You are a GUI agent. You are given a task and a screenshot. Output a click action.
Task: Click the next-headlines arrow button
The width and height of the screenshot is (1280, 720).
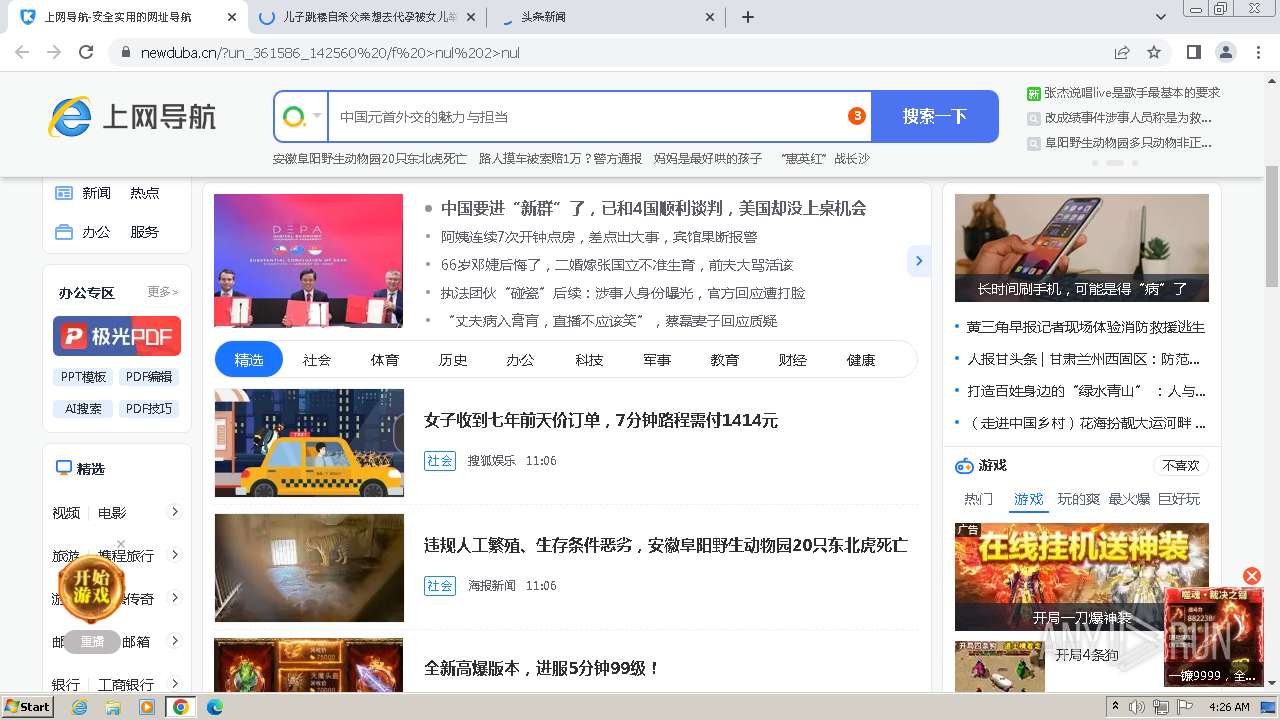pyautogui.click(x=918, y=261)
